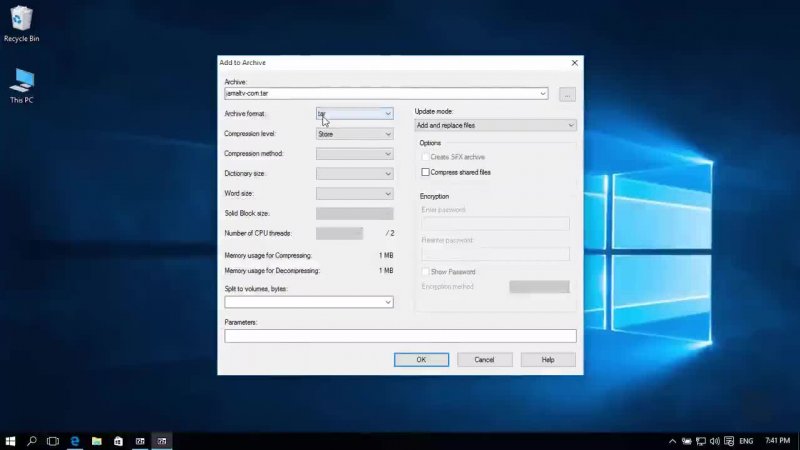Open the Recycle Bin desktop icon

tap(21, 20)
